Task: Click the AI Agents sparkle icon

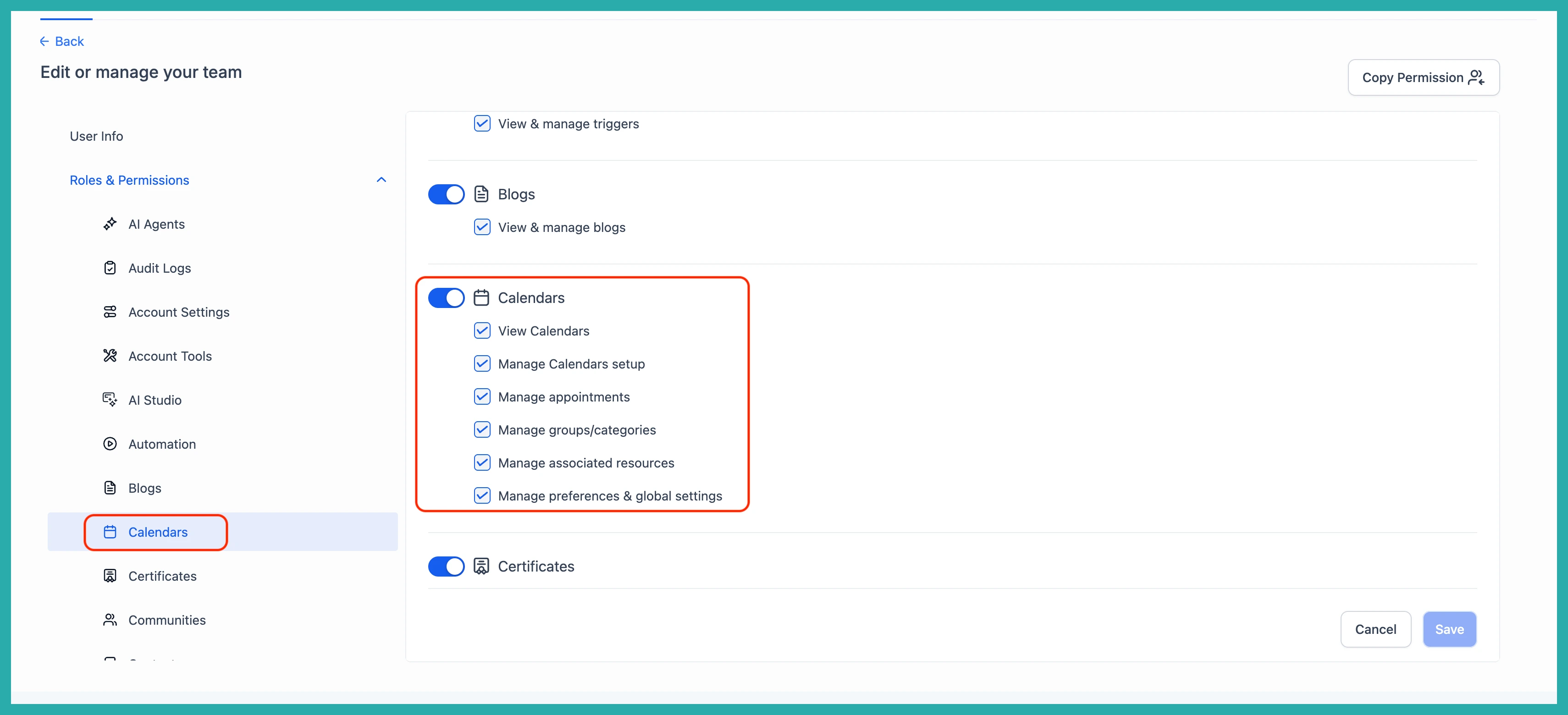Action: (110, 224)
